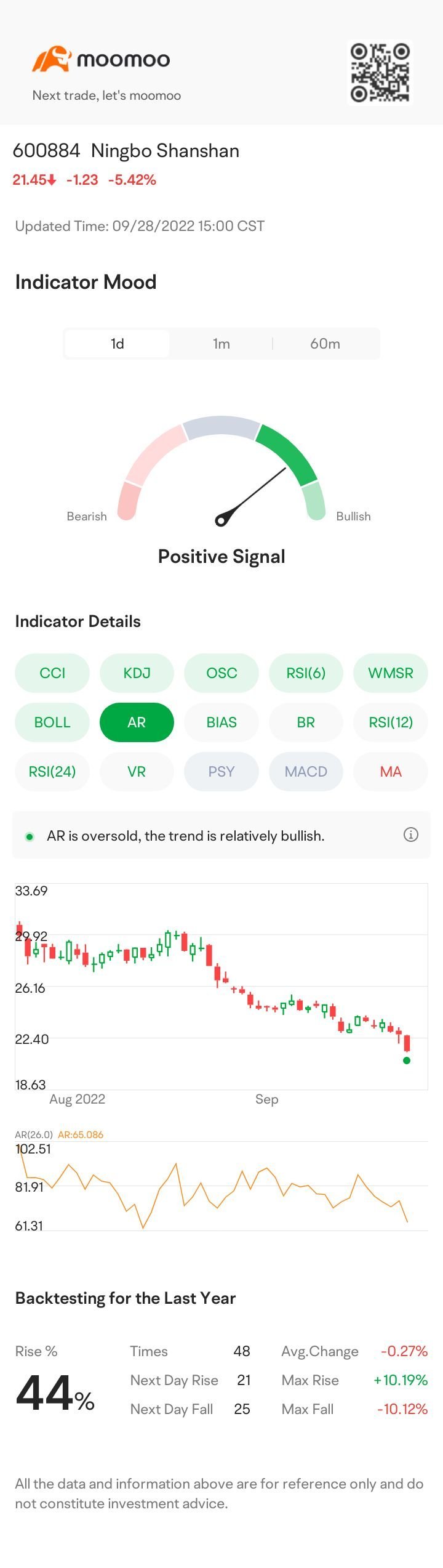Select the 1d timeframe tab
This screenshot has width=443, height=1568.
coord(117,344)
